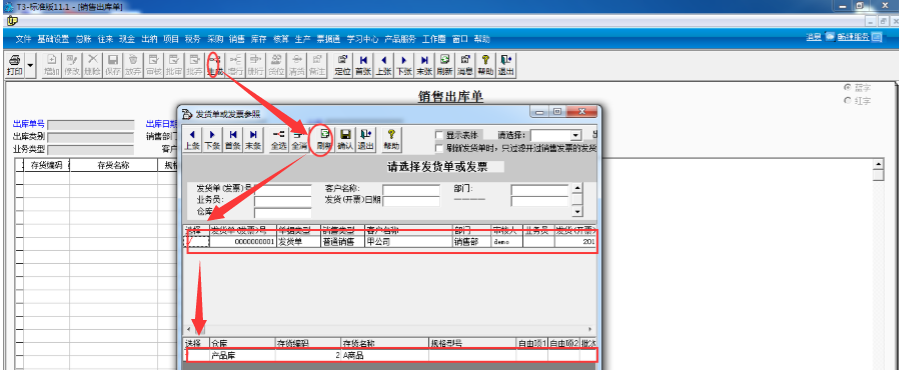This screenshot has height=375, width=899.
Task: Open the 销售 menu
Action: (237, 39)
